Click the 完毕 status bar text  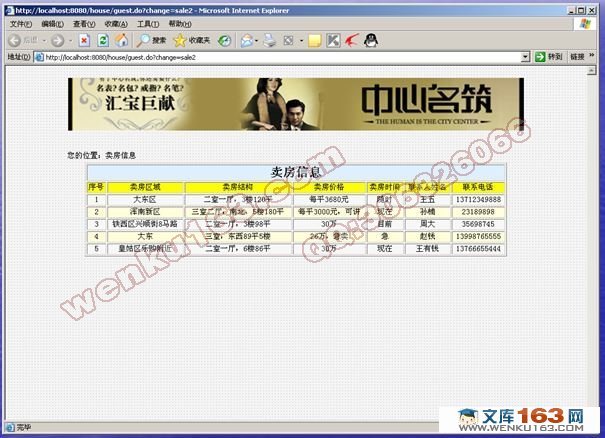(24, 427)
